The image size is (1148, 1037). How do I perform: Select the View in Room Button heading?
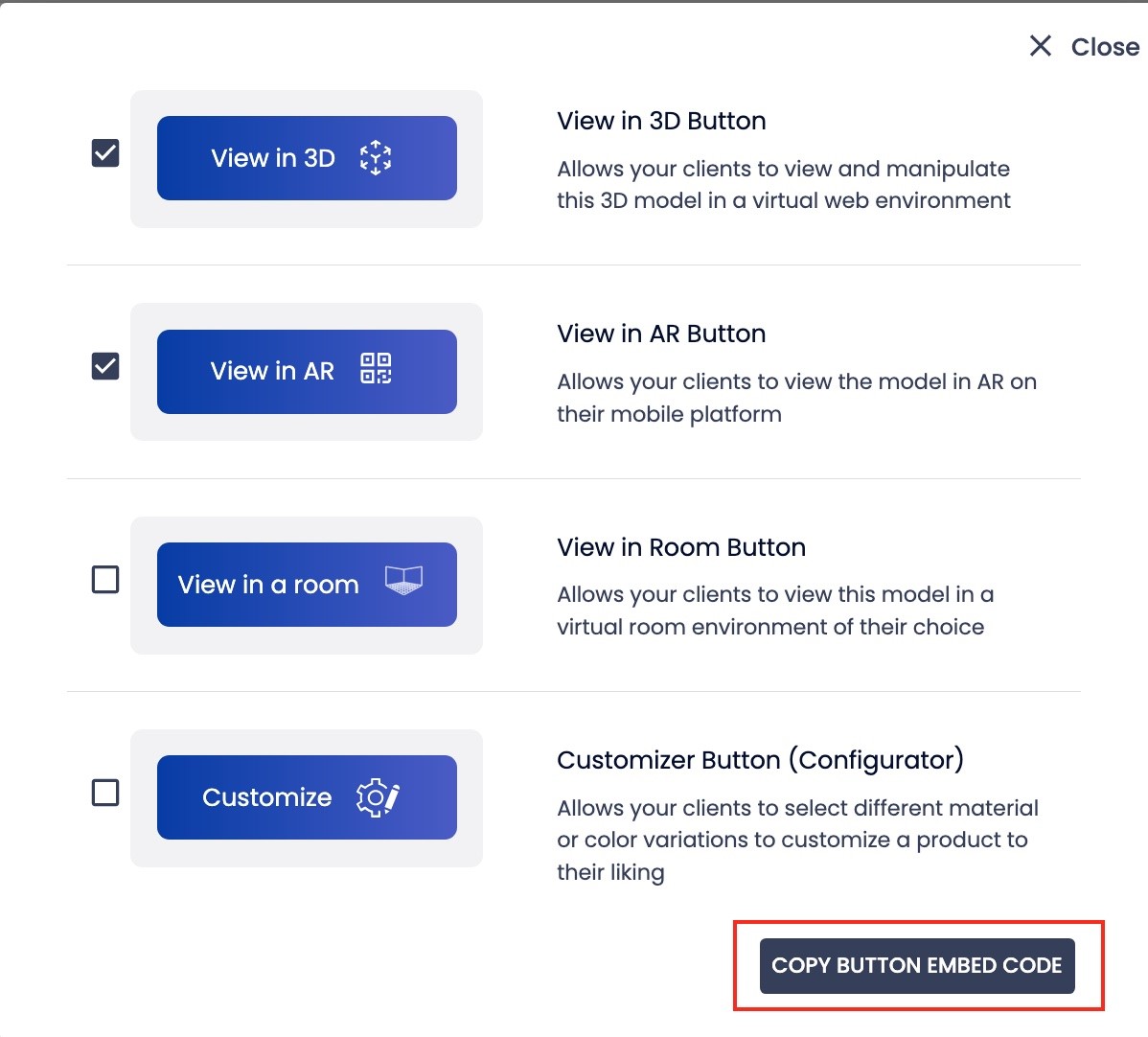point(681,547)
